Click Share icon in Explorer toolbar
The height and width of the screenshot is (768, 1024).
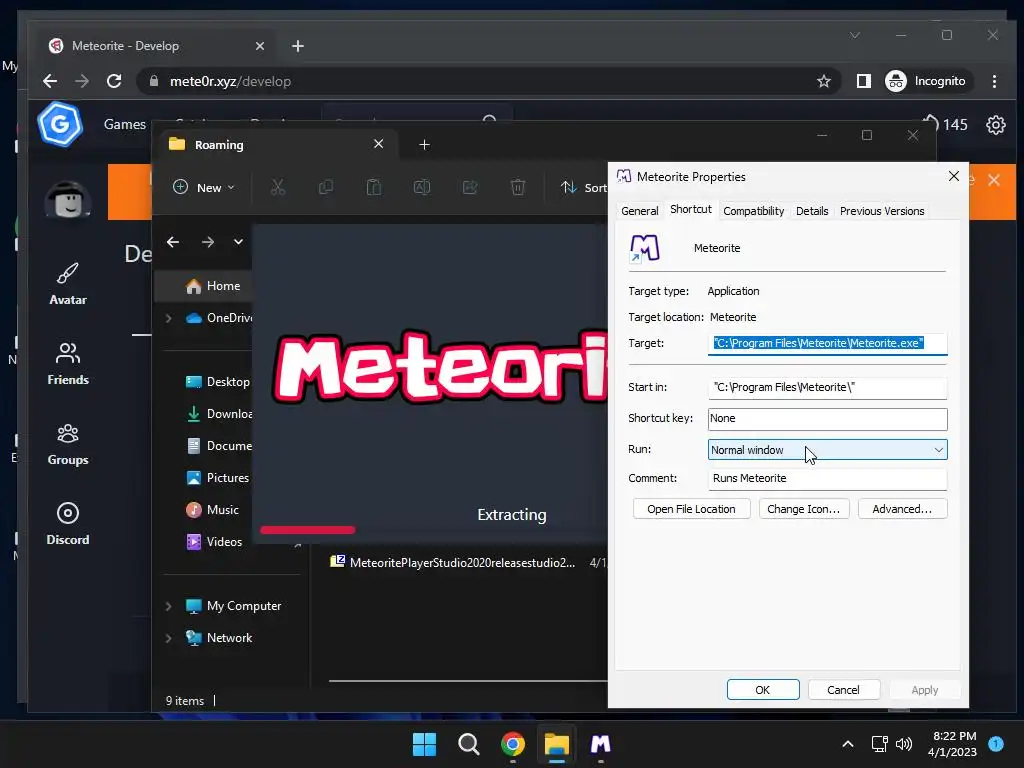[x=470, y=187]
